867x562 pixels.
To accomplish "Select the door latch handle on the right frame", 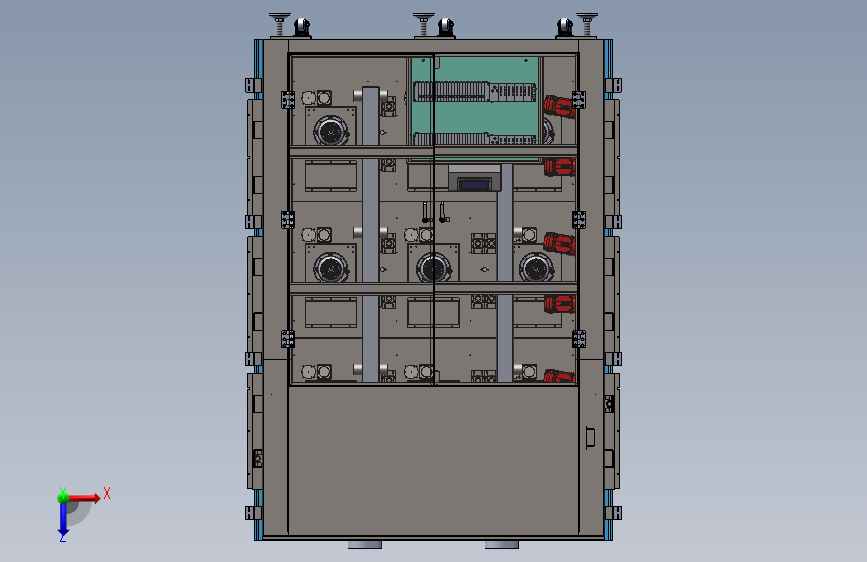I will click(x=591, y=437).
